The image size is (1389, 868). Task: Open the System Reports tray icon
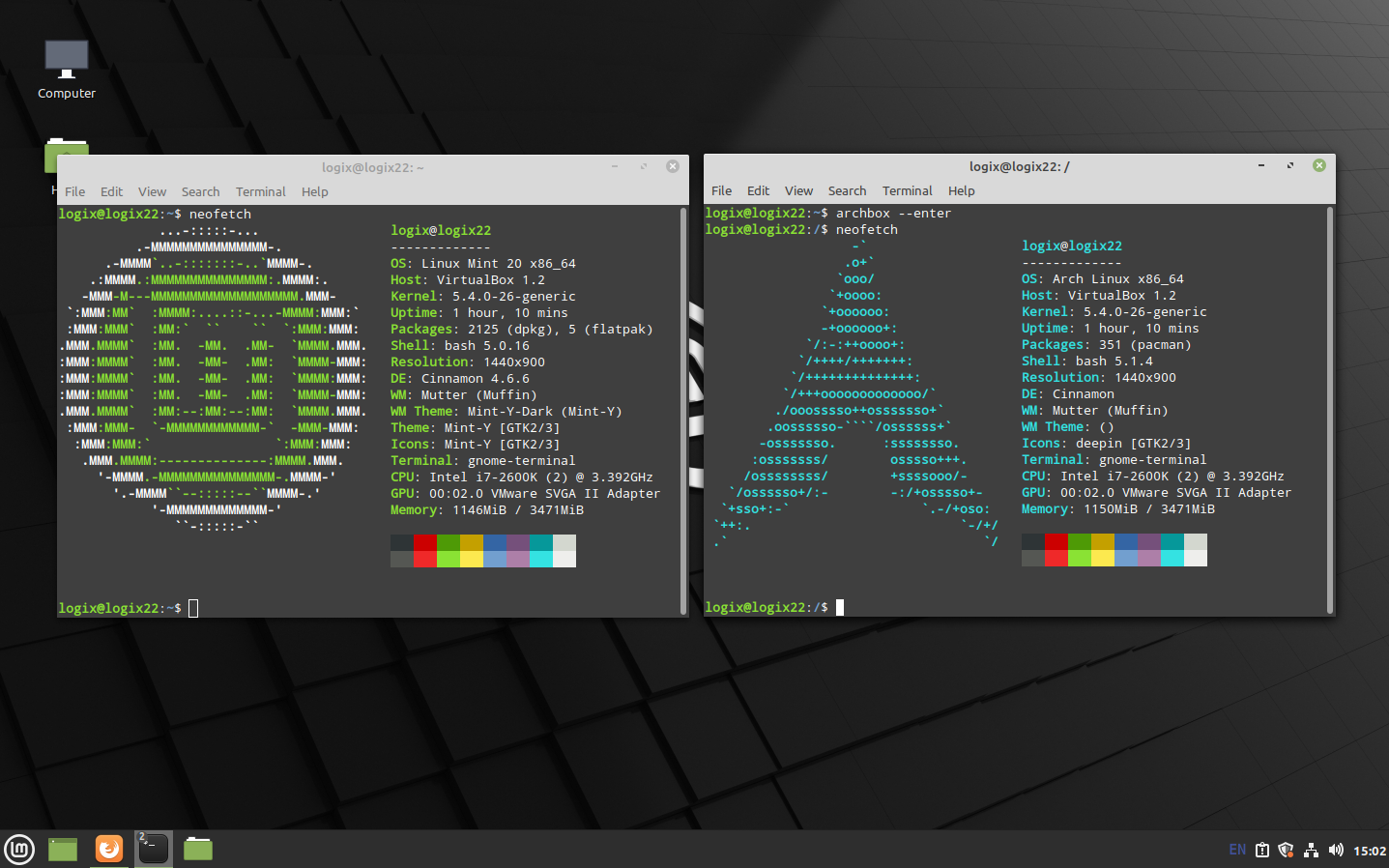click(x=1262, y=851)
